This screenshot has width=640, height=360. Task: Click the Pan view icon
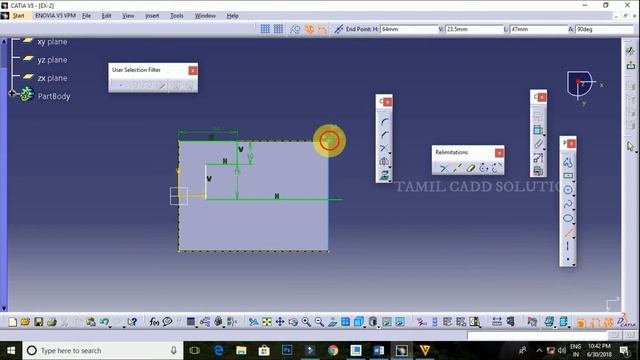(280, 322)
